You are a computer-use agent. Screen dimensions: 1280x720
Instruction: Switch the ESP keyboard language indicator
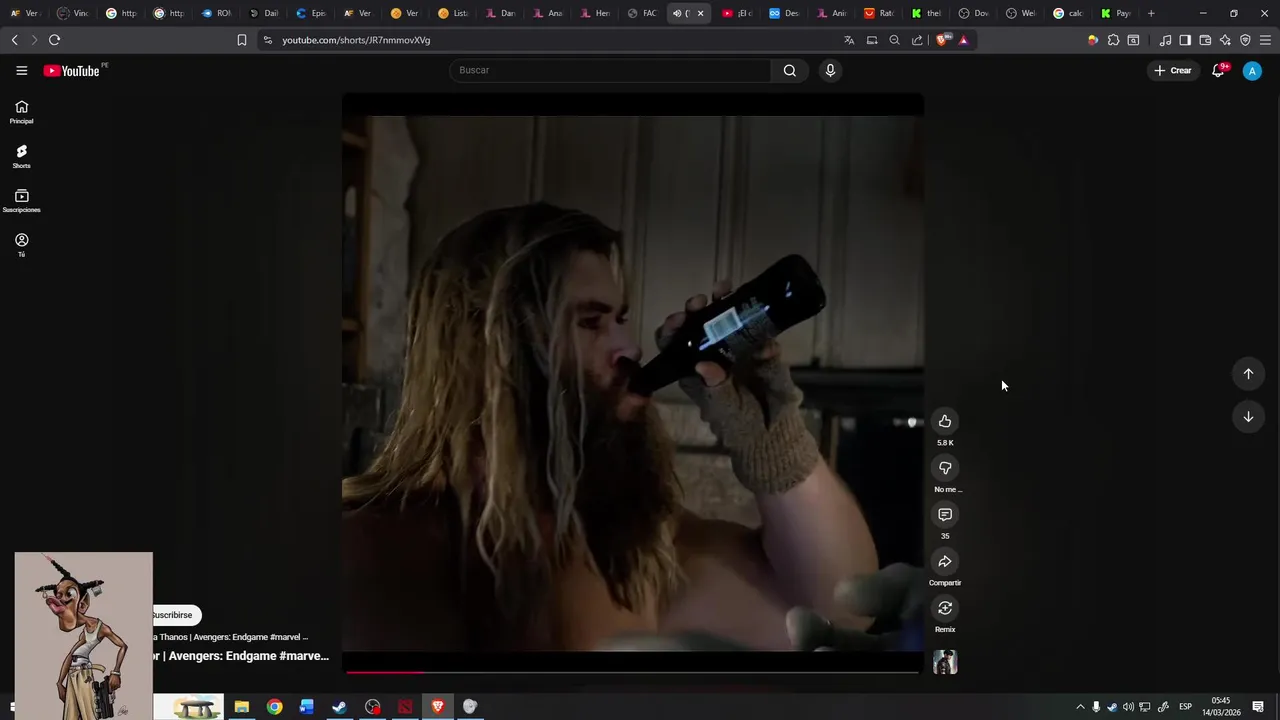(x=1185, y=707)
